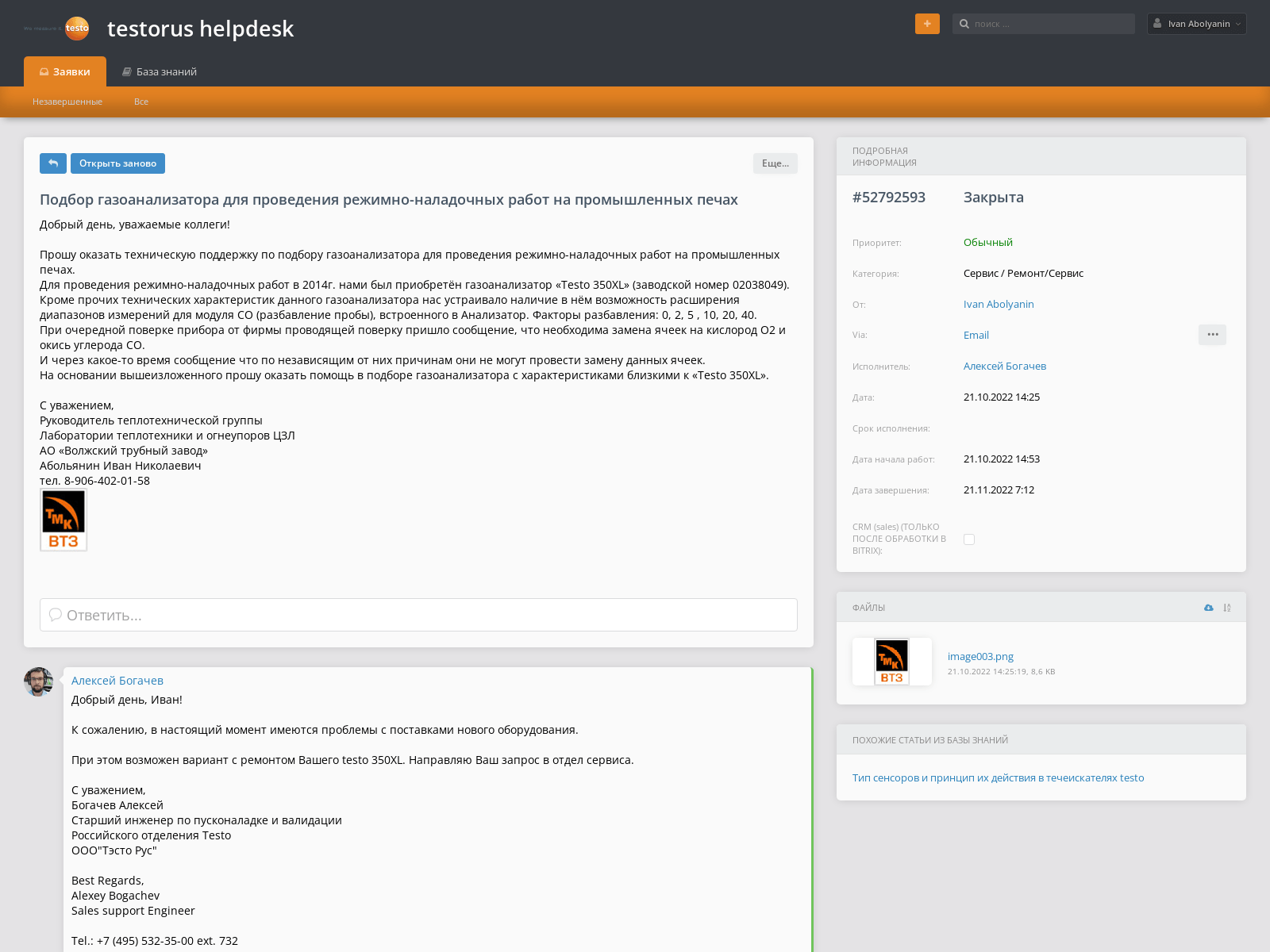The image size is (1270, 952).
Task: Select the Все submenu item
Action: pos(141,102)
